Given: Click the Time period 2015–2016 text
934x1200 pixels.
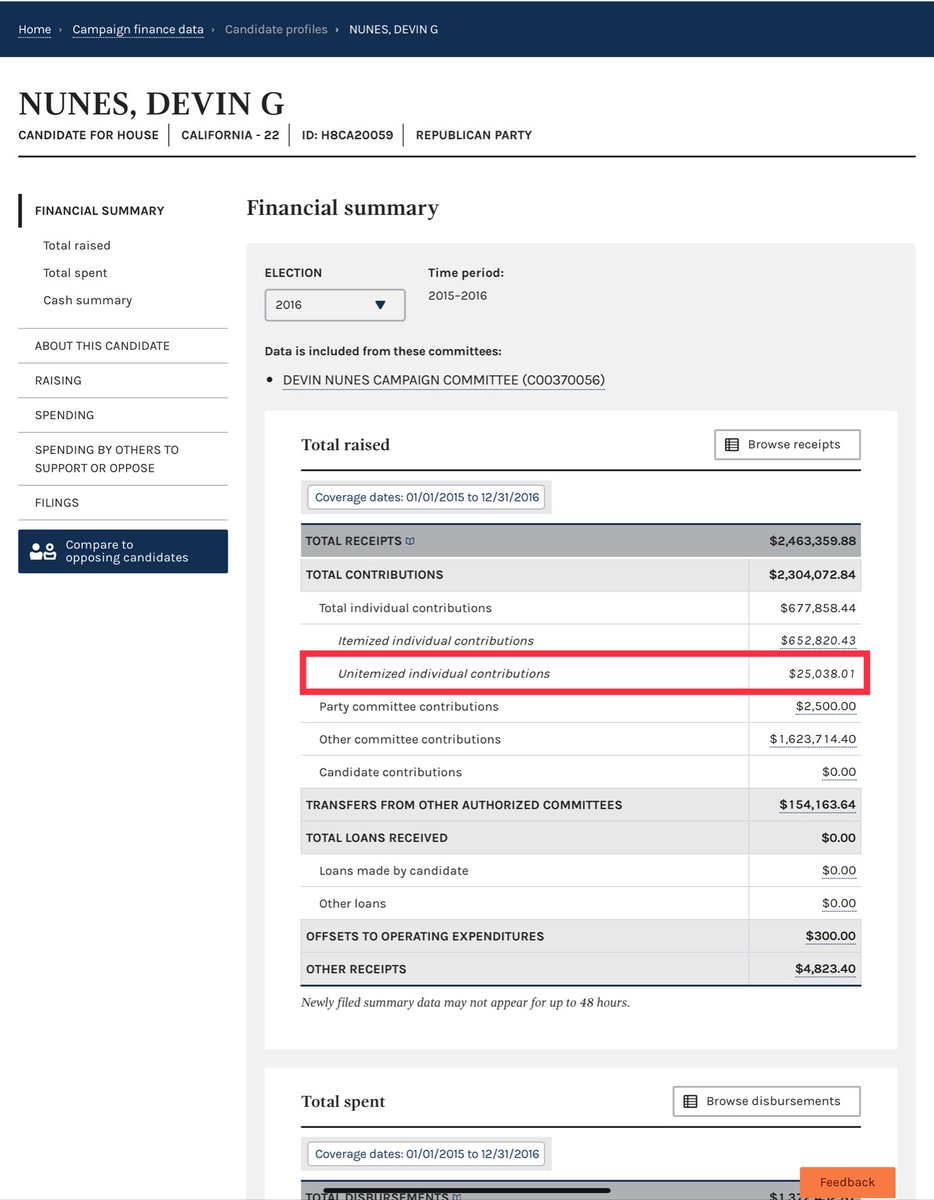Looking at the screenshot, I should click(x=458, y=296).
